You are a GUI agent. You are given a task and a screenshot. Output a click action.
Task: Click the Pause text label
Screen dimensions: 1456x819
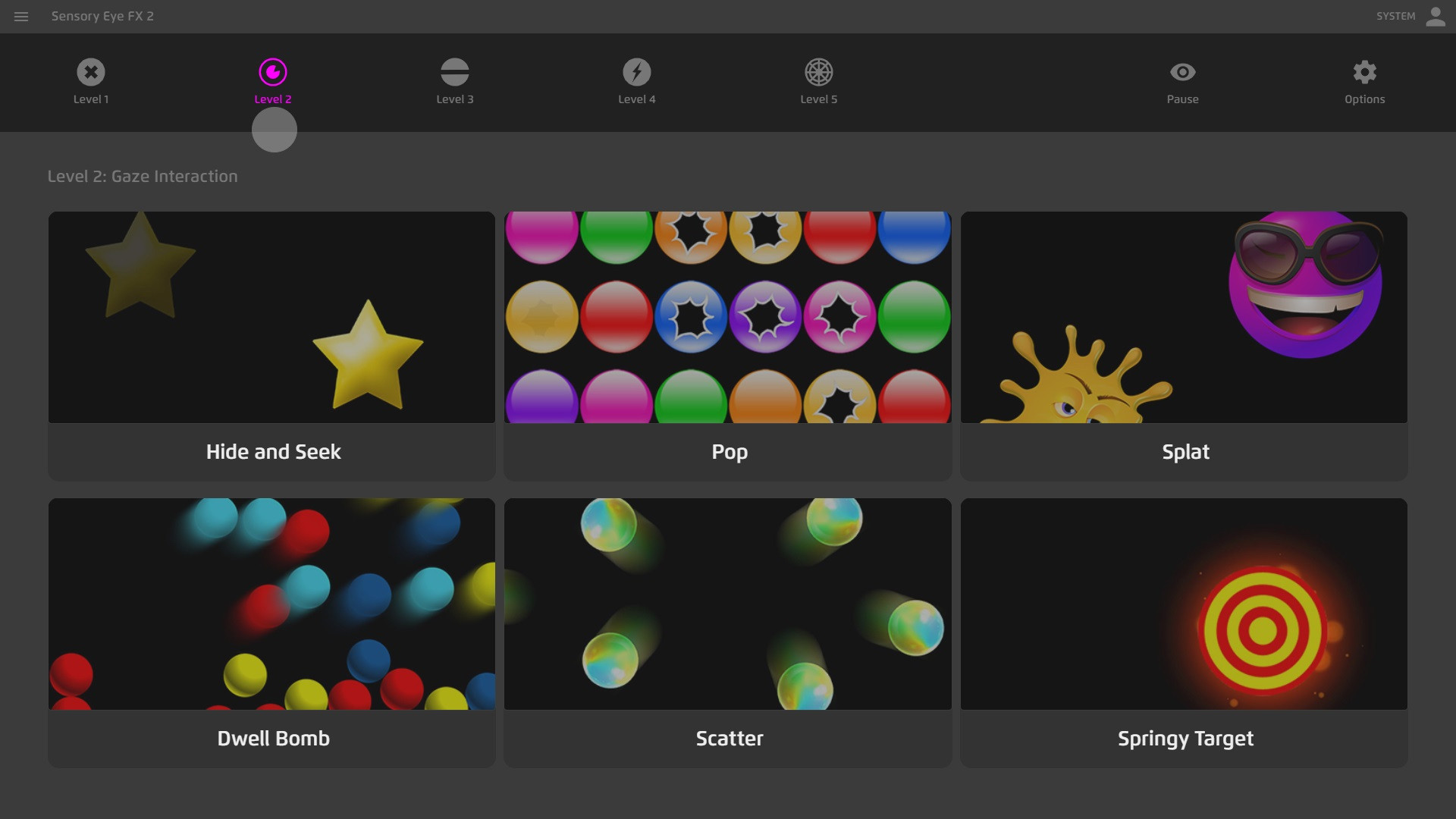(1183, 99)
